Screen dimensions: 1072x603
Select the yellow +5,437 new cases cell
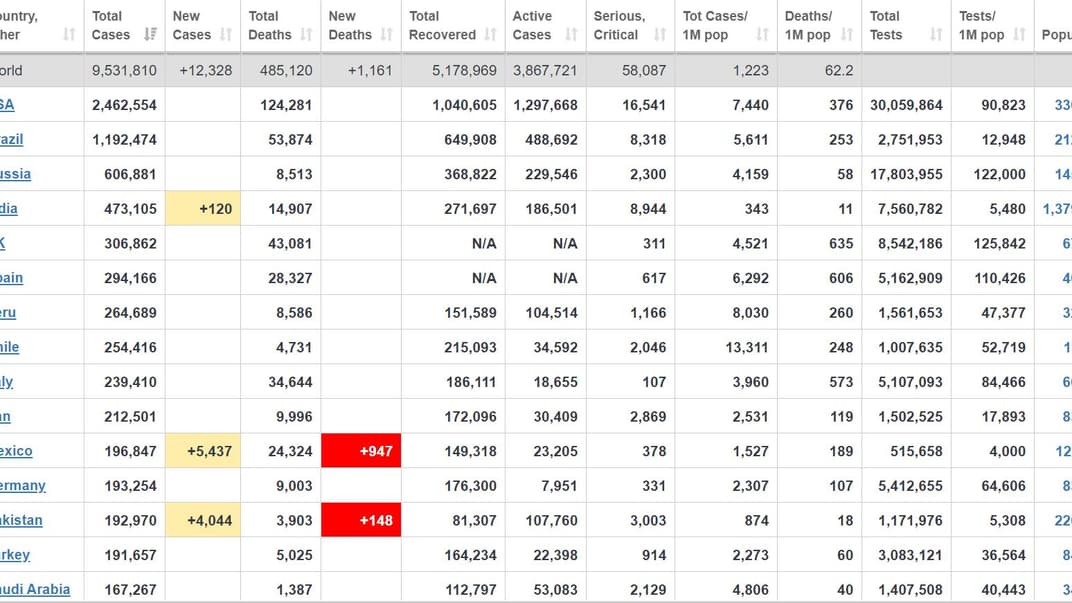click(203, 451)
